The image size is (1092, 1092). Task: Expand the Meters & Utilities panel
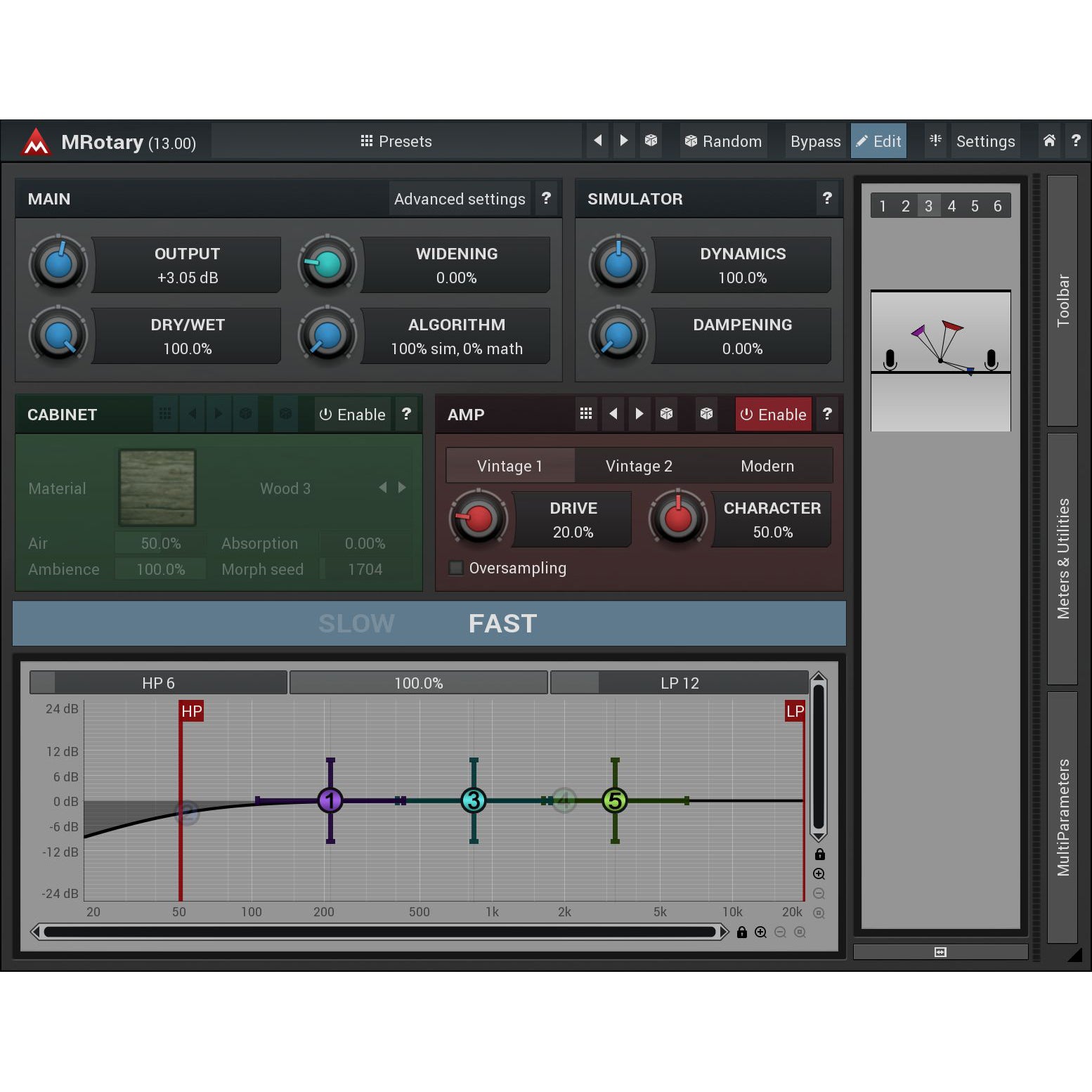coord(1062,559)
